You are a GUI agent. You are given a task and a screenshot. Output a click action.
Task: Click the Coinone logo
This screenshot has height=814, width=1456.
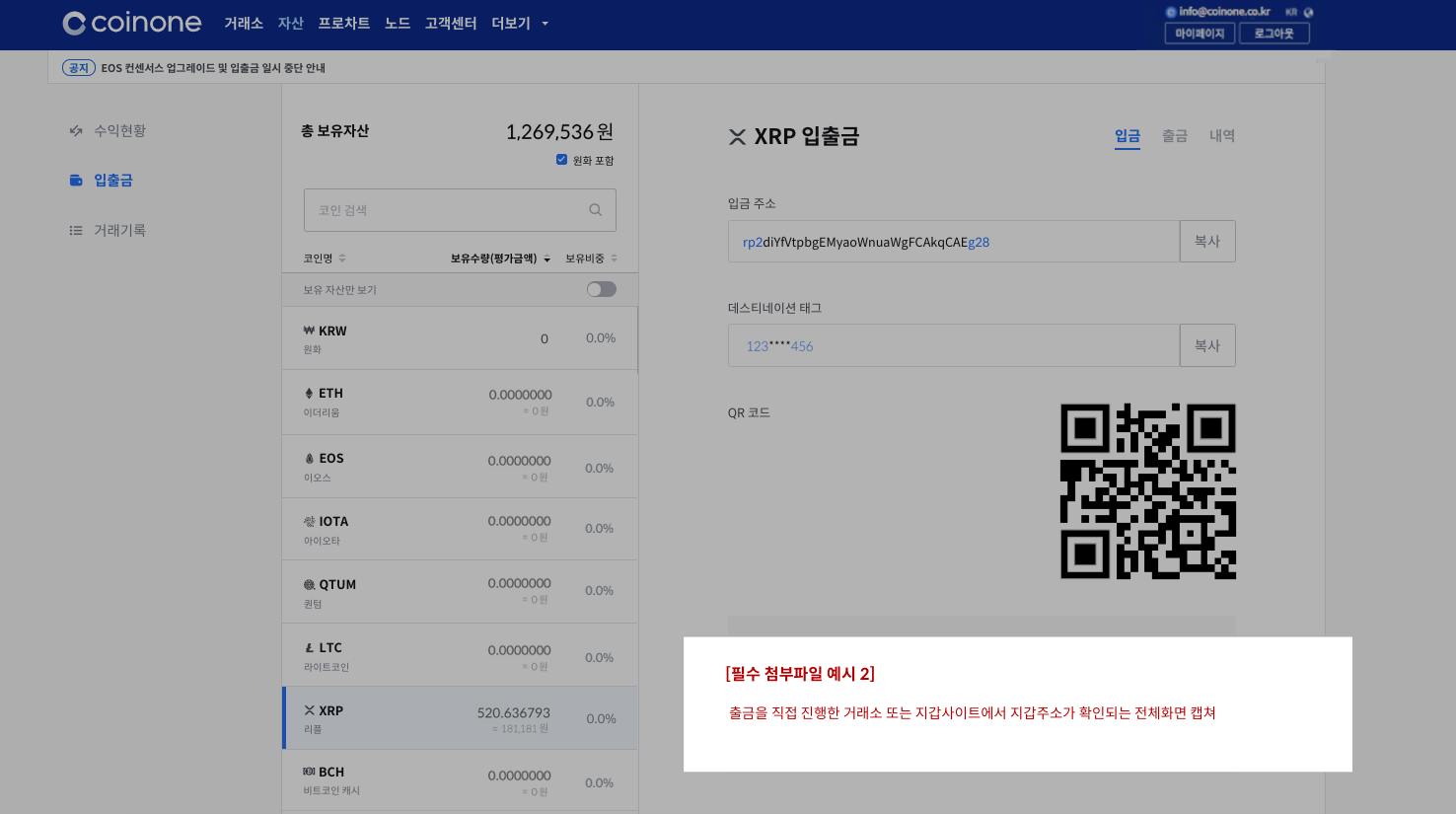pos(131,22)
